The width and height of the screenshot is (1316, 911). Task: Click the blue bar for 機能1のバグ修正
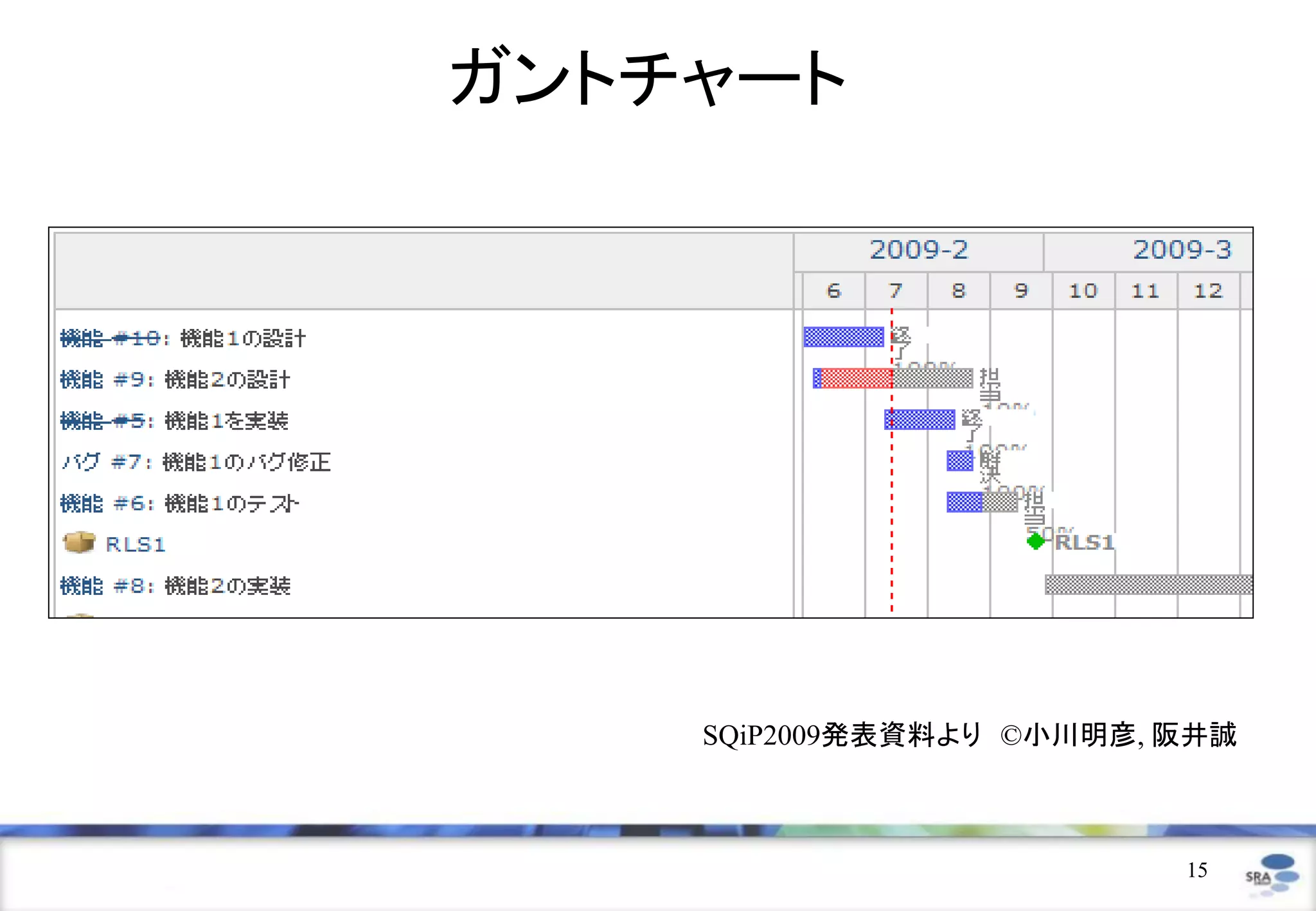(x=960, y=461)
